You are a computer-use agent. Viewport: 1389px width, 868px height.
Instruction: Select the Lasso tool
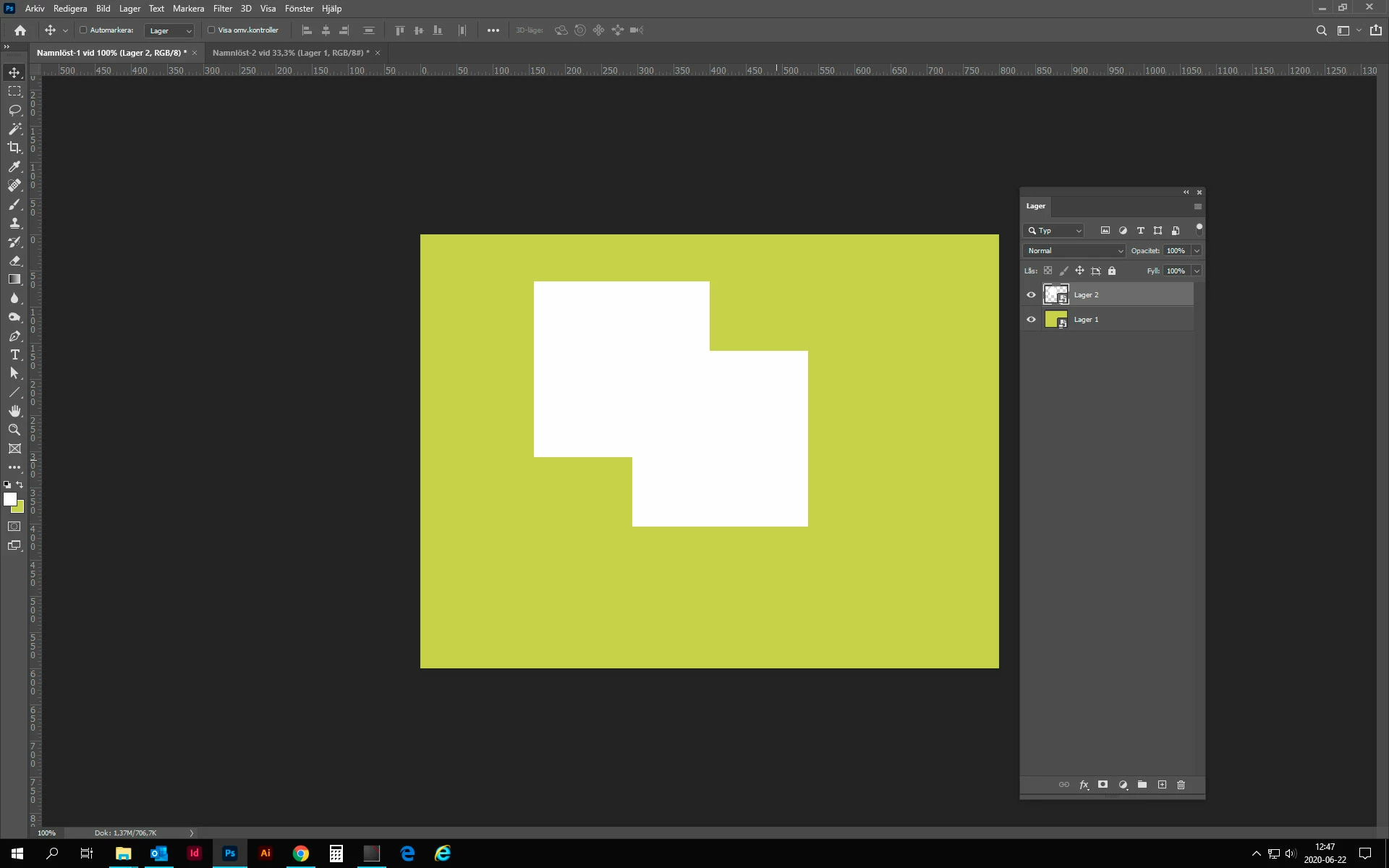tap(14, 110)
